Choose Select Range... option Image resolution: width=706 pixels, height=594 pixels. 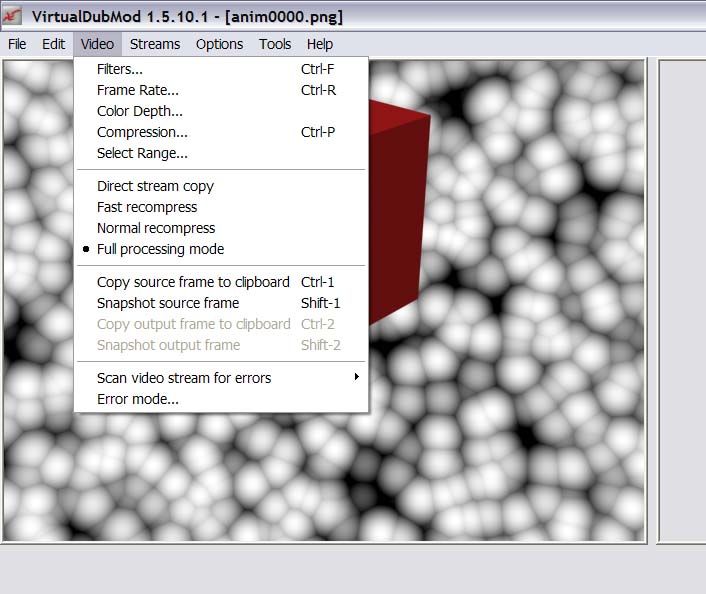click(221, 153)
